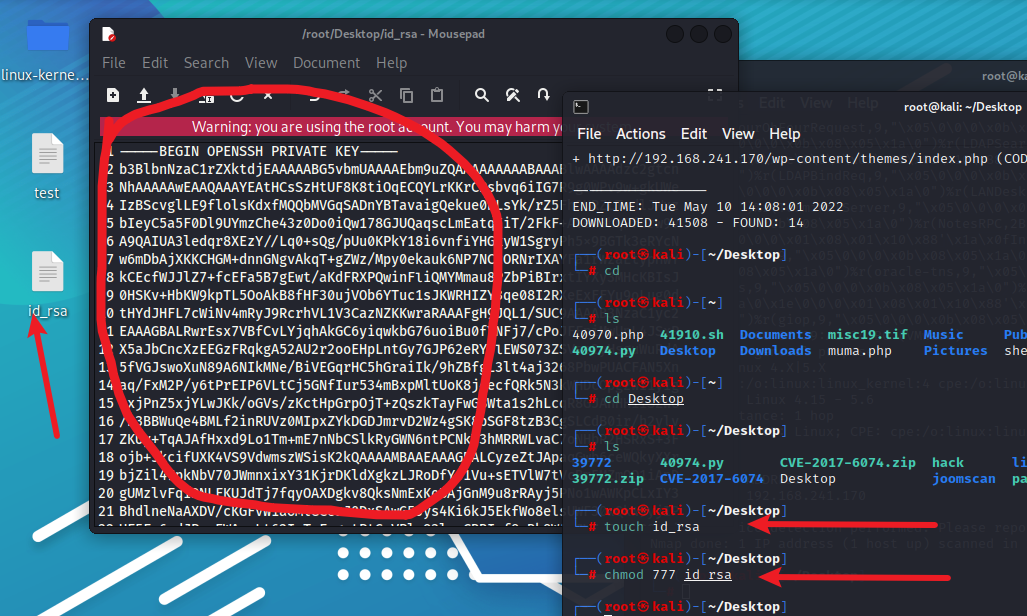1027x616 pixels.
Task: Click the END_TIME line in terminal
Action: (x=707, y=206)
